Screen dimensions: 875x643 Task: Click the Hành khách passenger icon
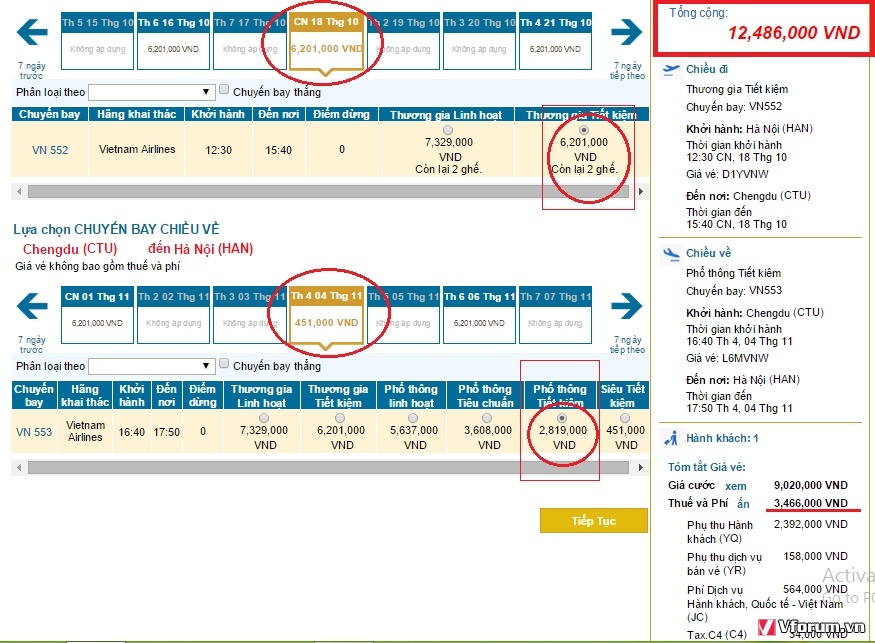pos(671,439)
